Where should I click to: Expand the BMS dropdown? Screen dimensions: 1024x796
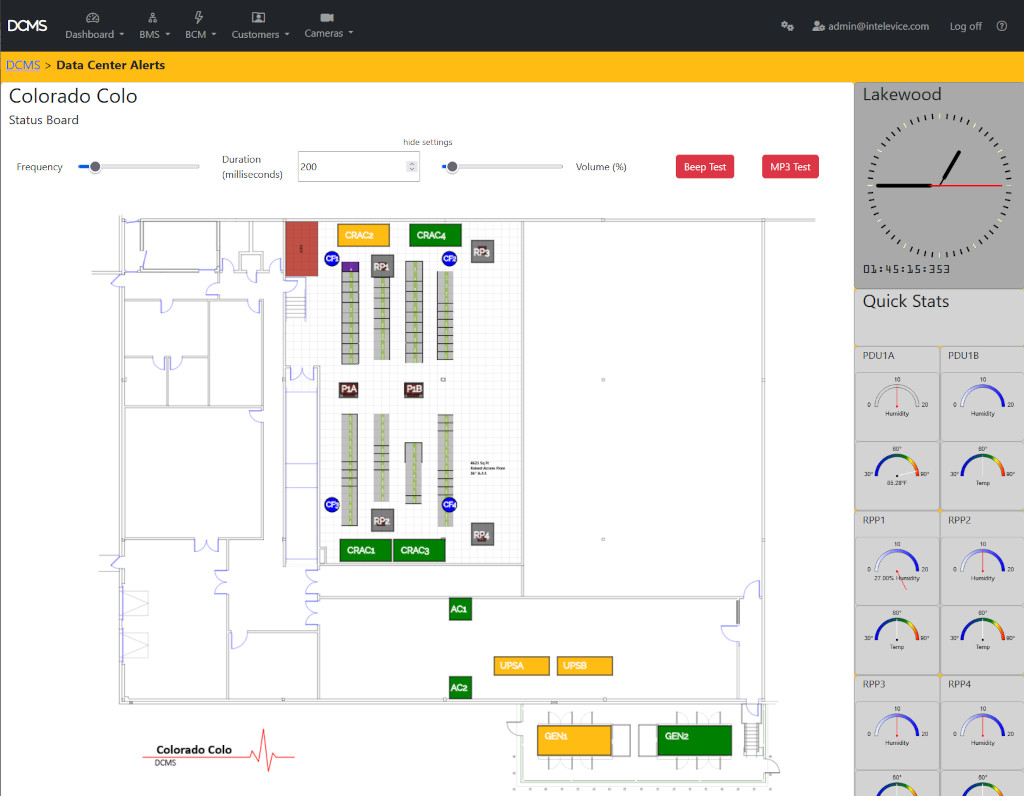(x=153, y=26)
